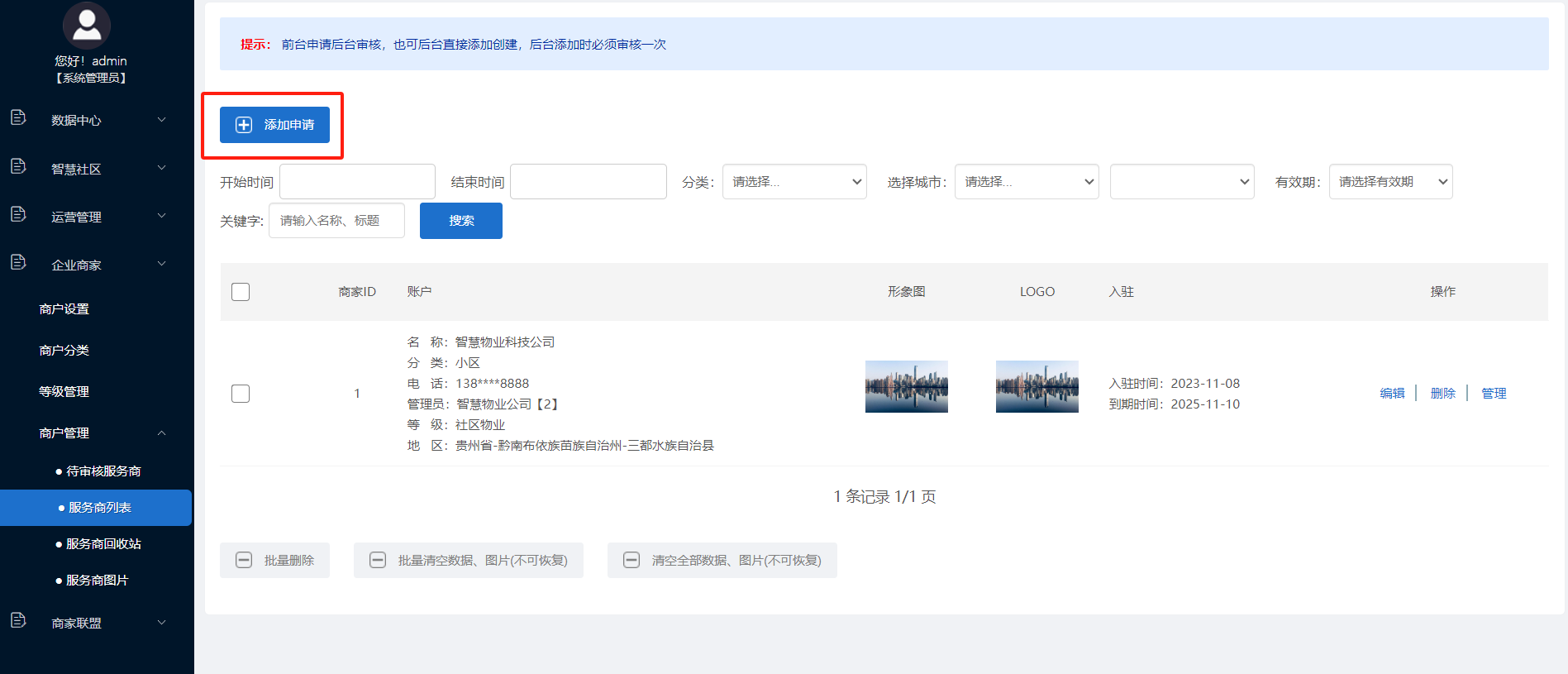Click the minus icon on 批量删除
The height and width of the screenshot is (674, 1568).
(244, 561)
